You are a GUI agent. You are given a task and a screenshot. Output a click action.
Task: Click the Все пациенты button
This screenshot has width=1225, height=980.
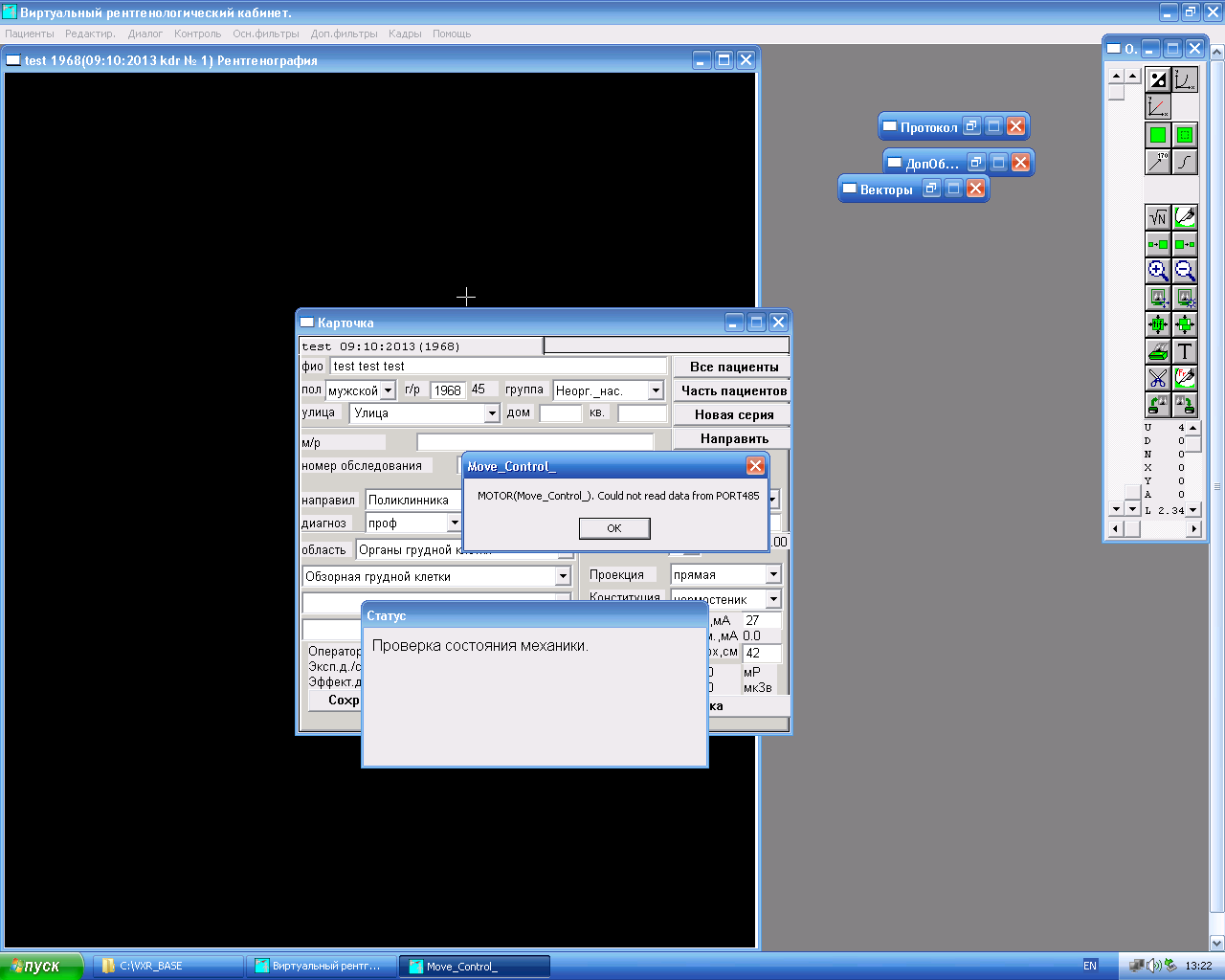tap(733, 367)
